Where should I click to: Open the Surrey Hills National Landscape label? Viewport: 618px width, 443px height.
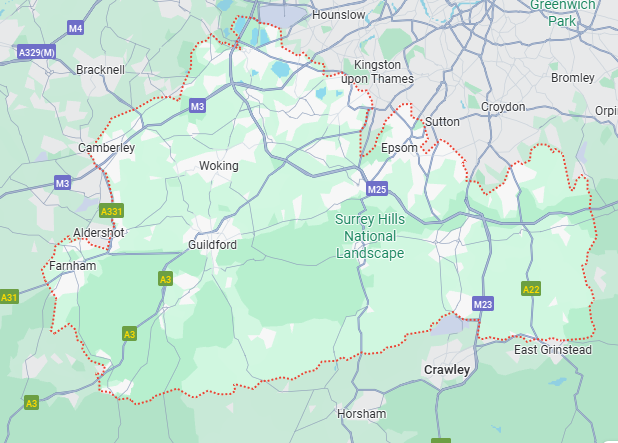tap(370, 236)
